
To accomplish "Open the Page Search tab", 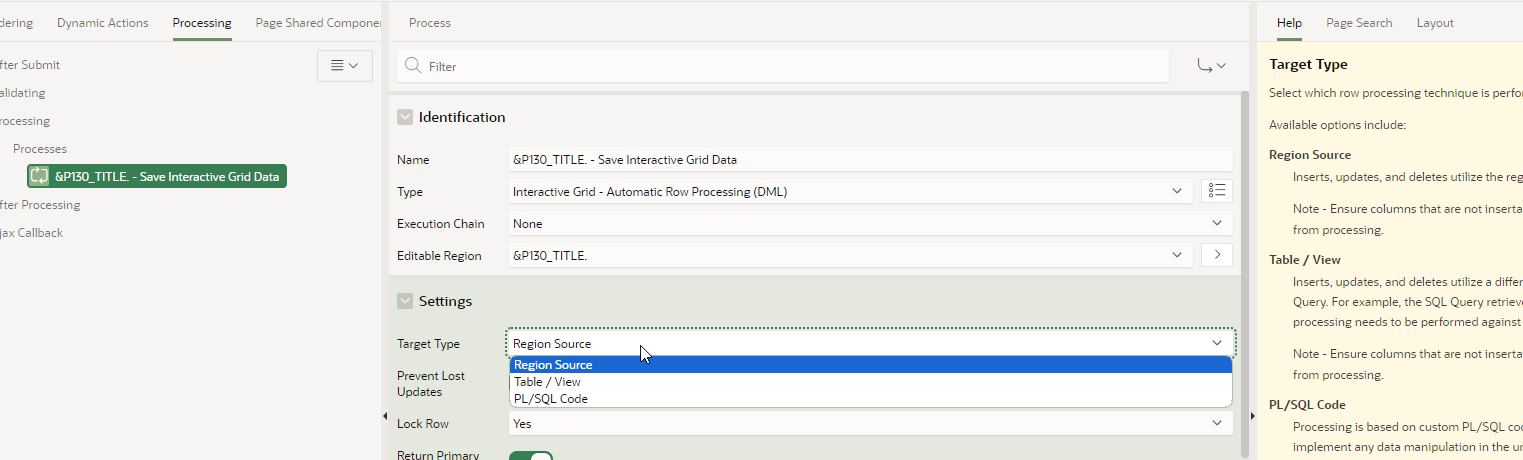I will click(x=1359, y=22).
